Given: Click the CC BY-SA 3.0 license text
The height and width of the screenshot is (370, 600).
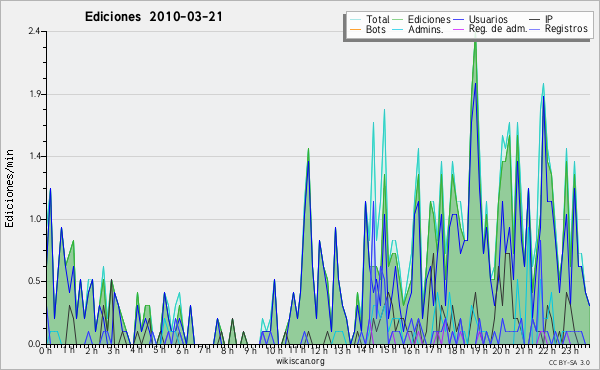Looking at the screenshot, I should coord(569,362).
